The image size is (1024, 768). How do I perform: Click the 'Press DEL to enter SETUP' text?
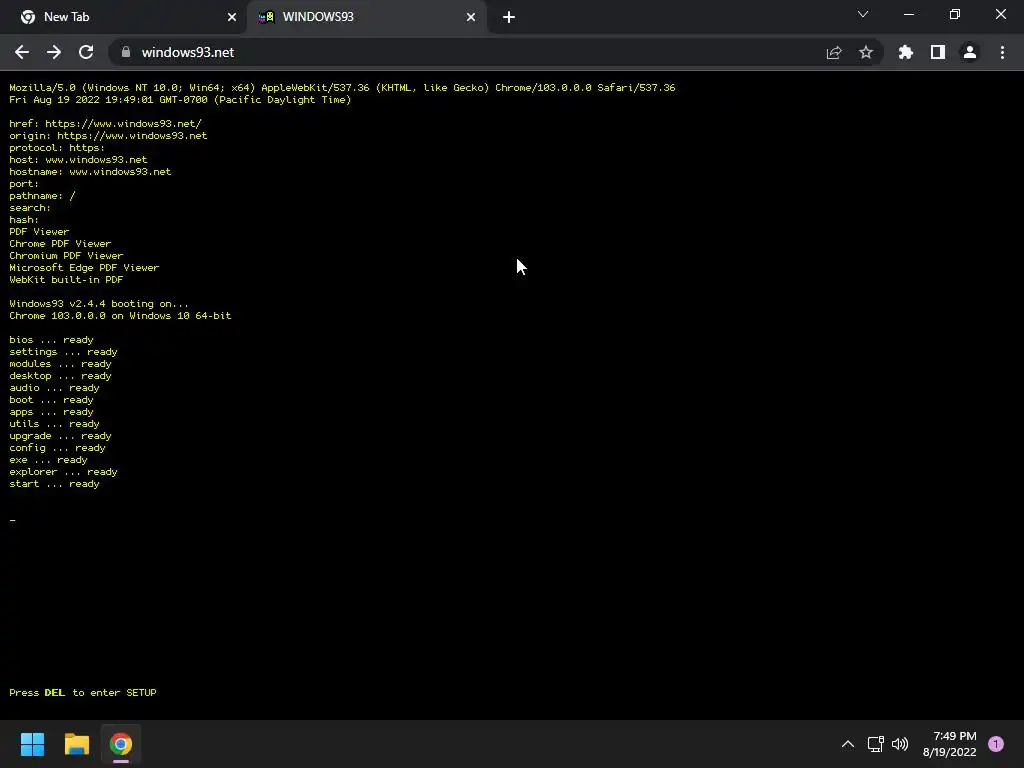click(x=83, y=692)
